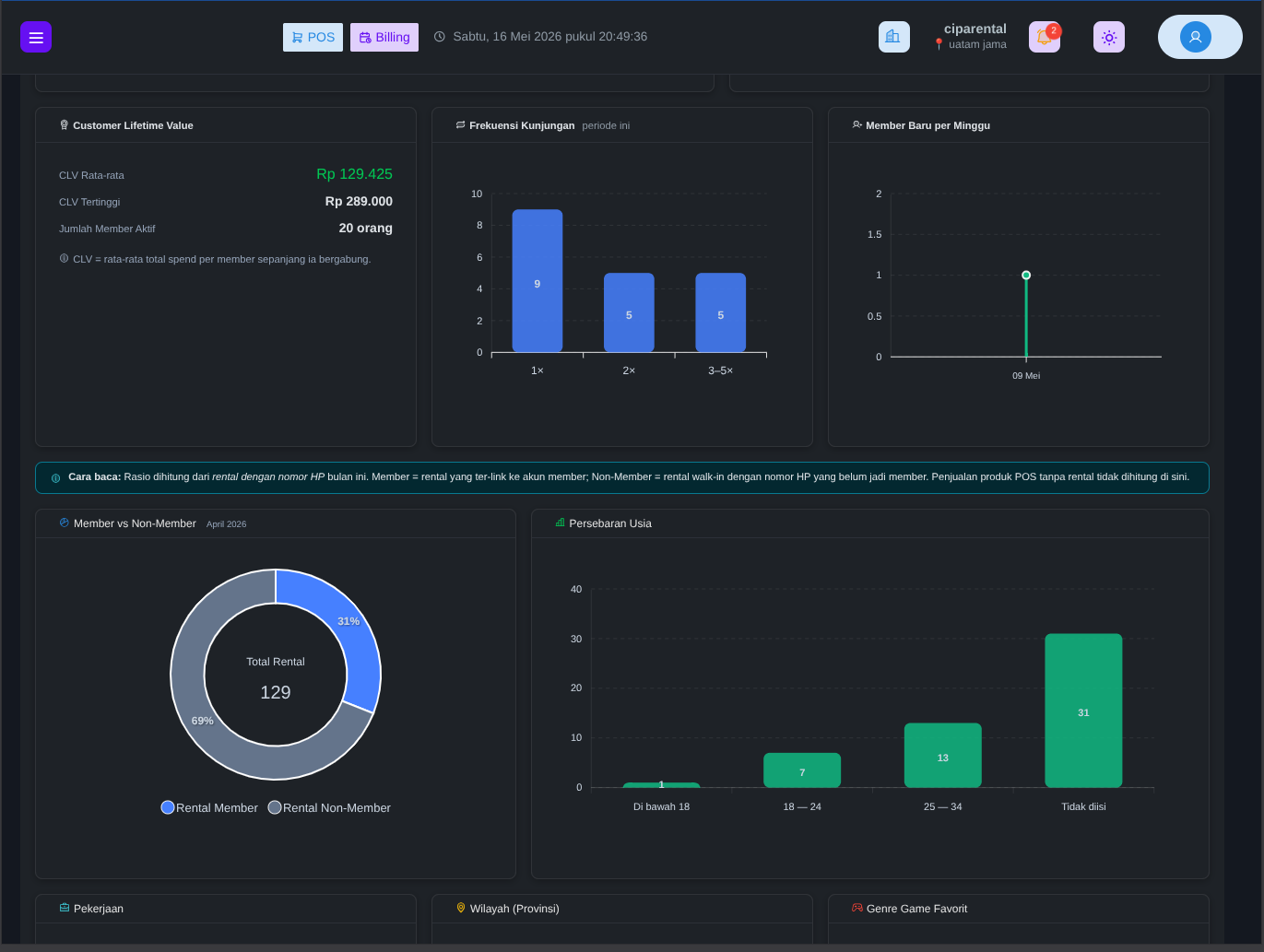Click the 3–5× visit frequency bar

pos(721,312)
